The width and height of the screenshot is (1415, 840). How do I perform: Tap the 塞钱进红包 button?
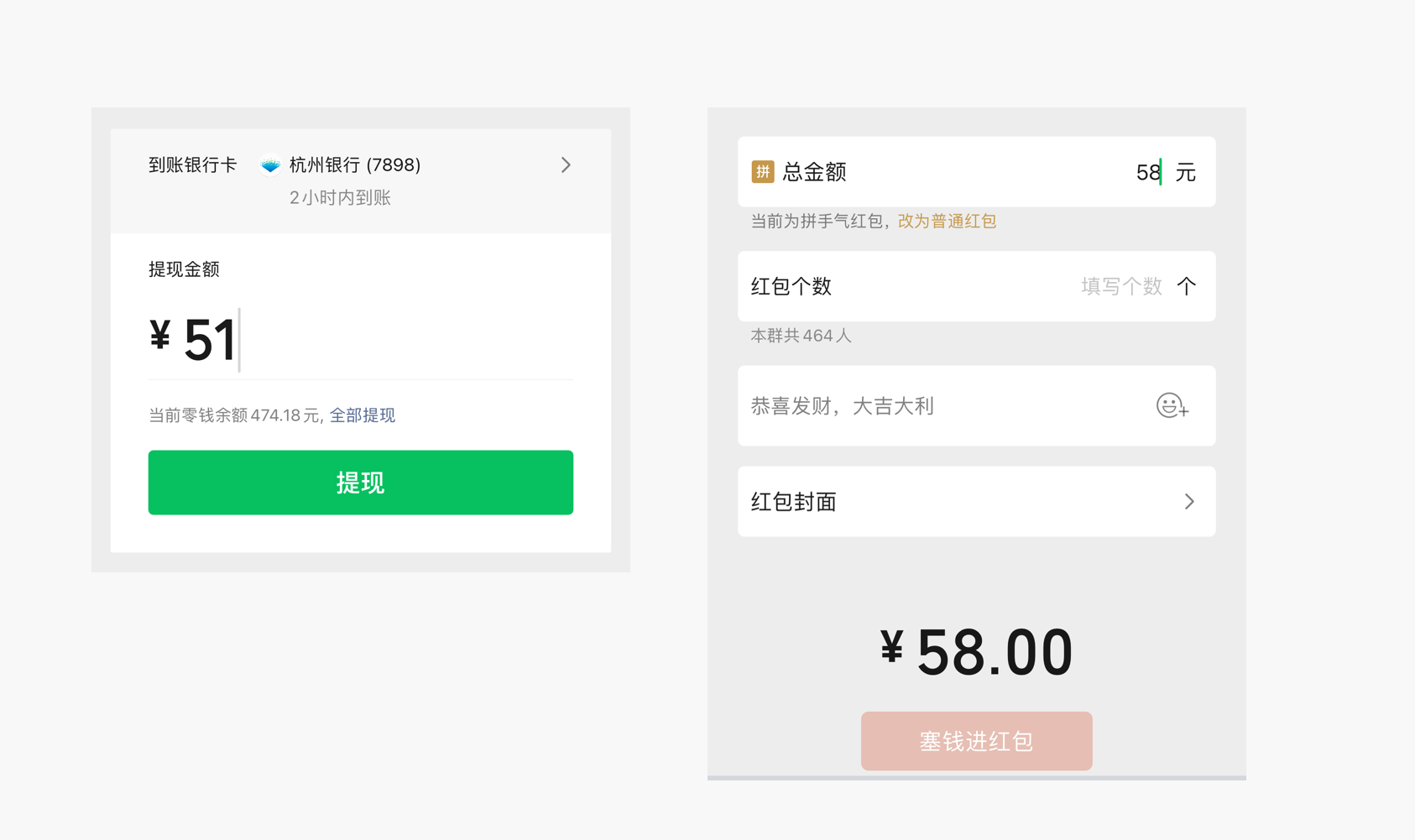[977, 741]
